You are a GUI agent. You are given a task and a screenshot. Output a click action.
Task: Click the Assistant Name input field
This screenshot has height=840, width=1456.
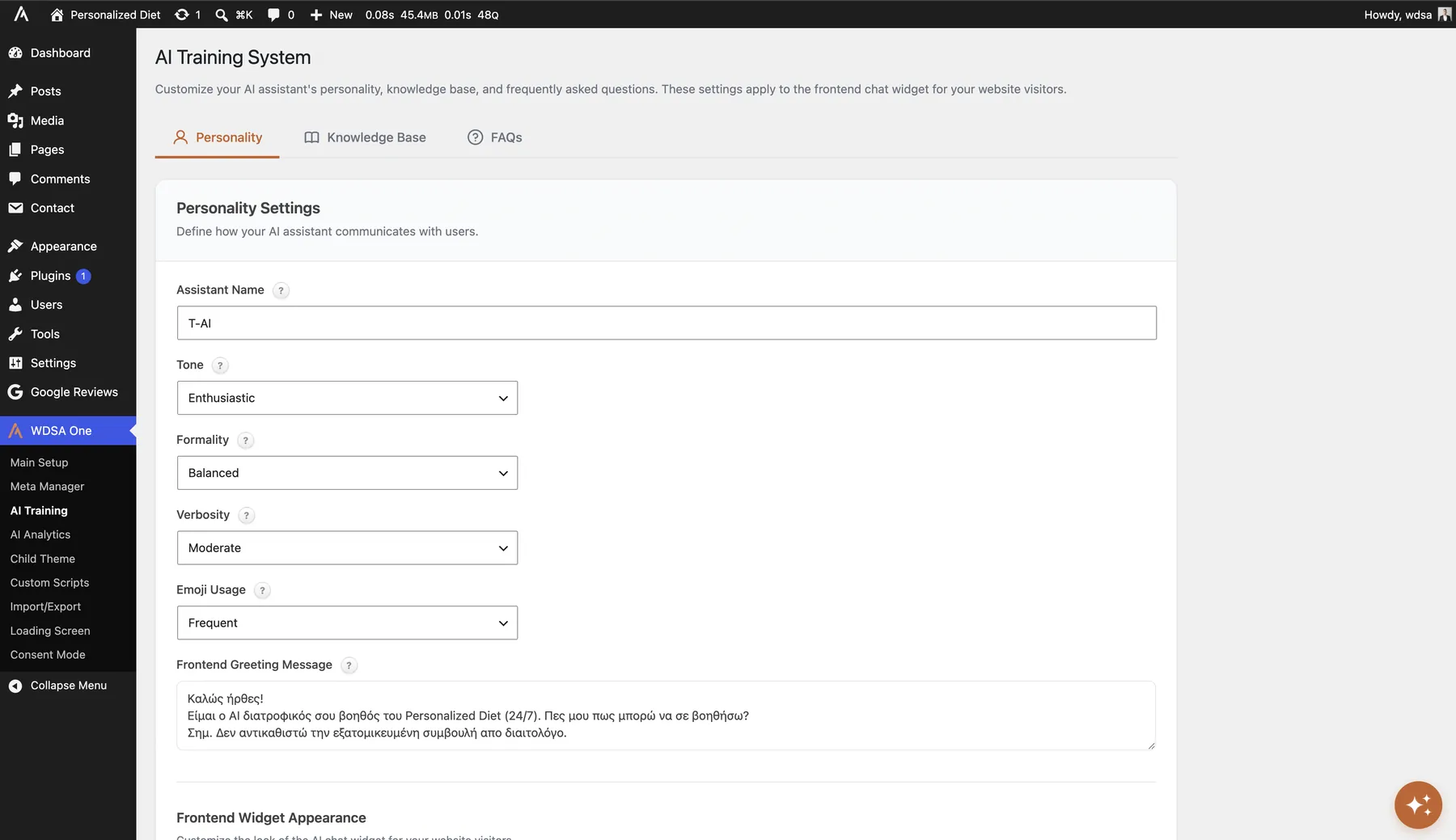[x=667, y=323]
